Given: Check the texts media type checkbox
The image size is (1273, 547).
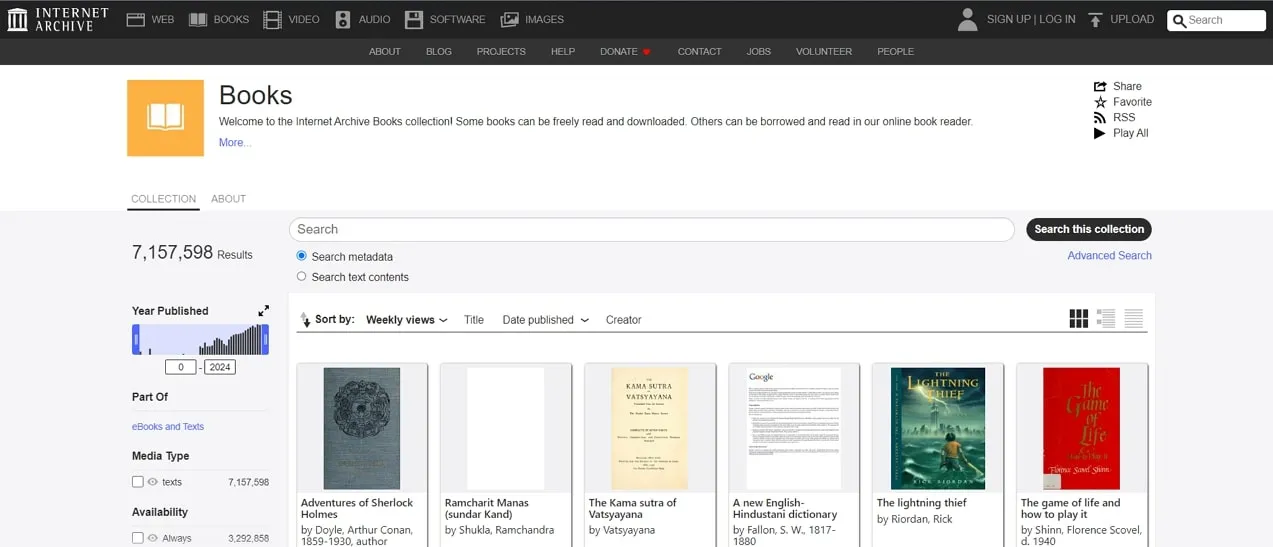Looking at the screenshot, I should pyautogui.click(x=138, y=482).
